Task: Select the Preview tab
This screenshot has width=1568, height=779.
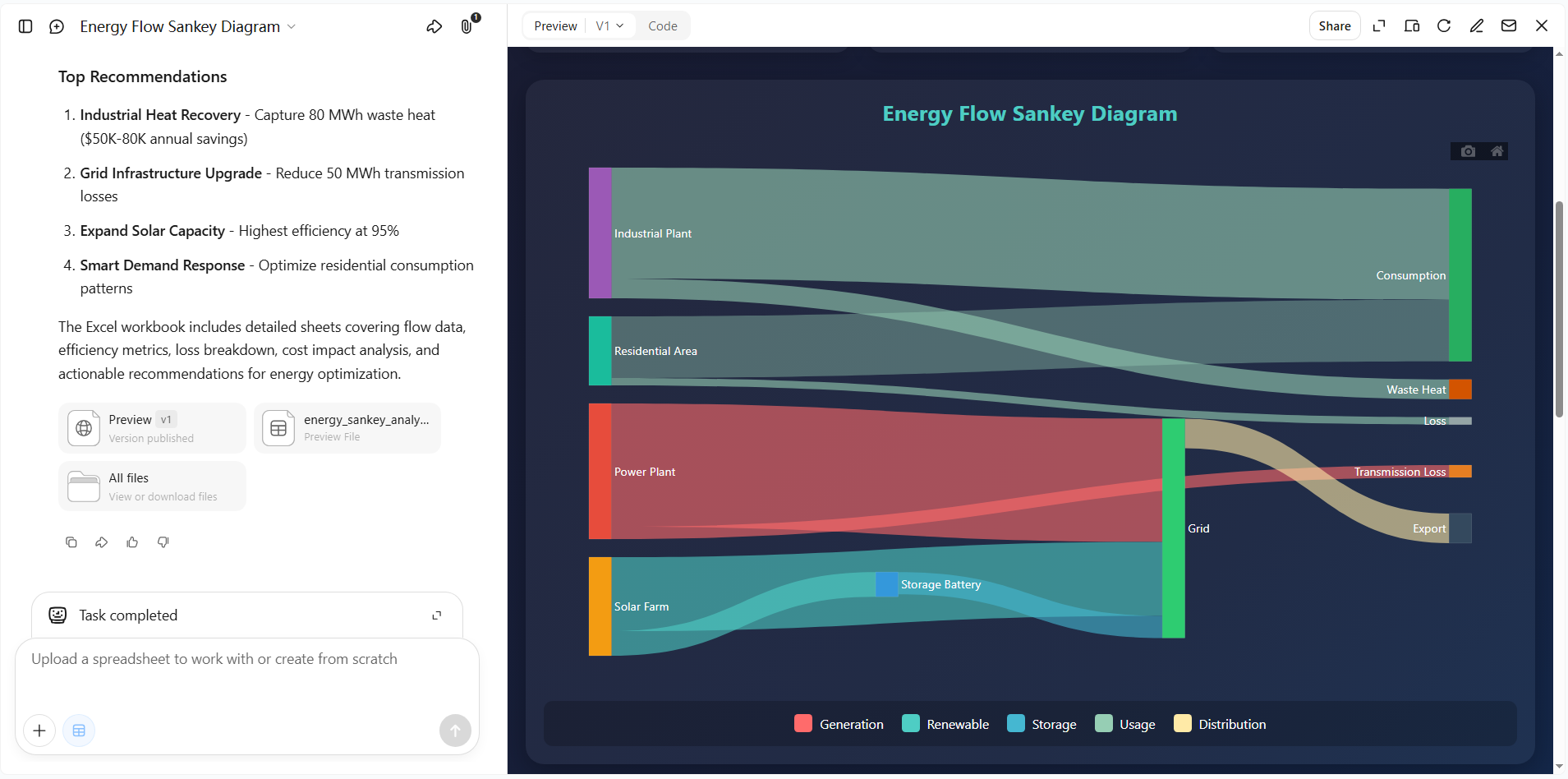Action: [555, 26]
